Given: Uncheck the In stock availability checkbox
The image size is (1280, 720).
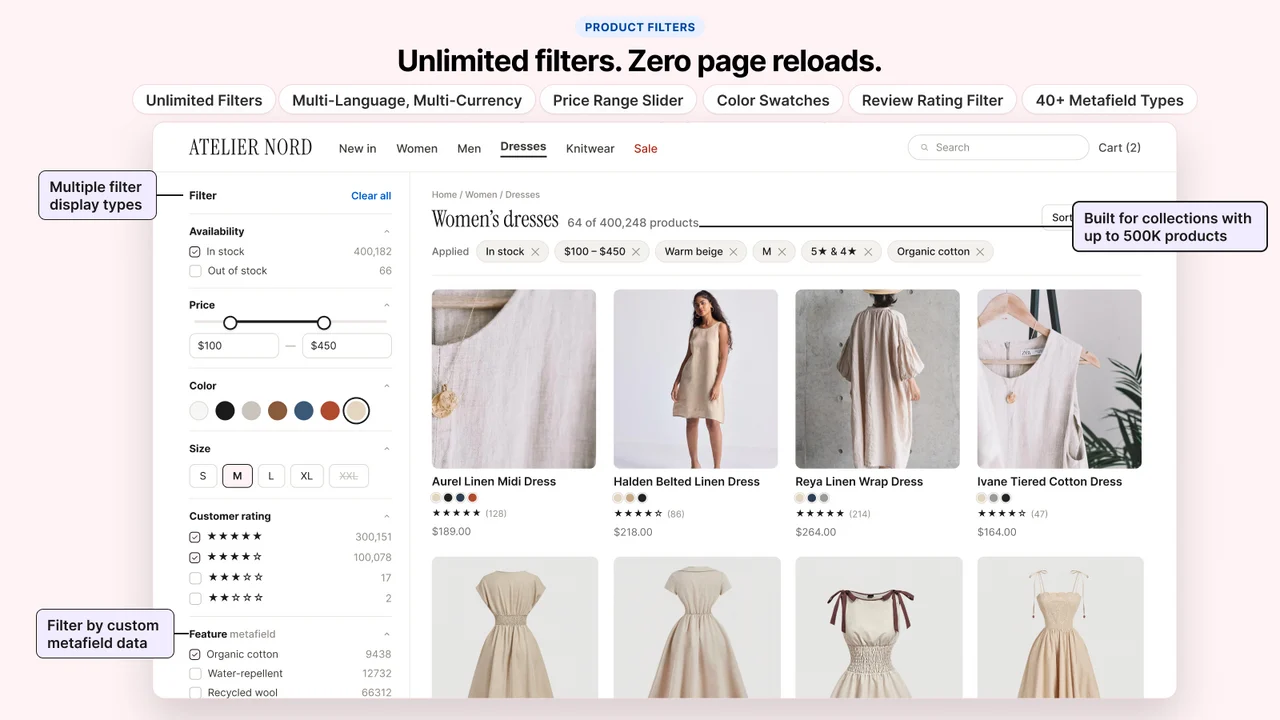Looking at the screenshot, I should (x=195, y=252).
